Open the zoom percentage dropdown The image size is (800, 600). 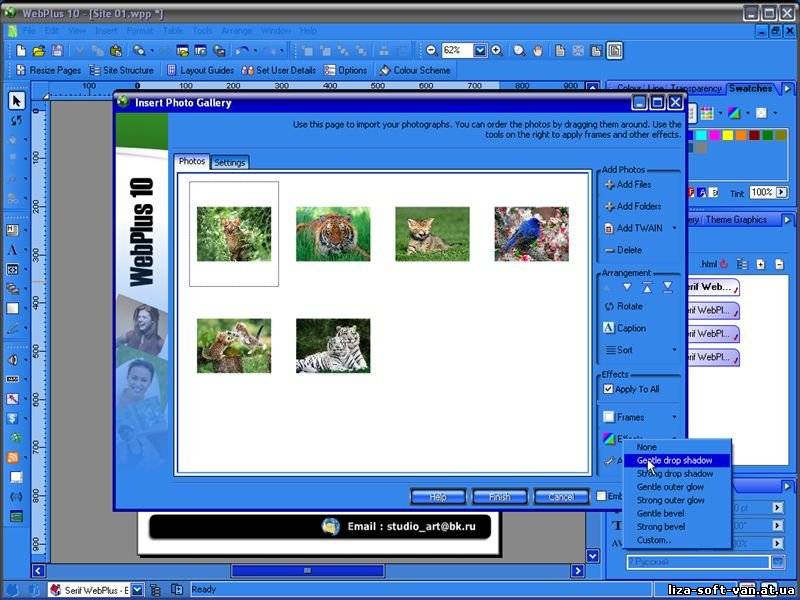coord(480,51)
